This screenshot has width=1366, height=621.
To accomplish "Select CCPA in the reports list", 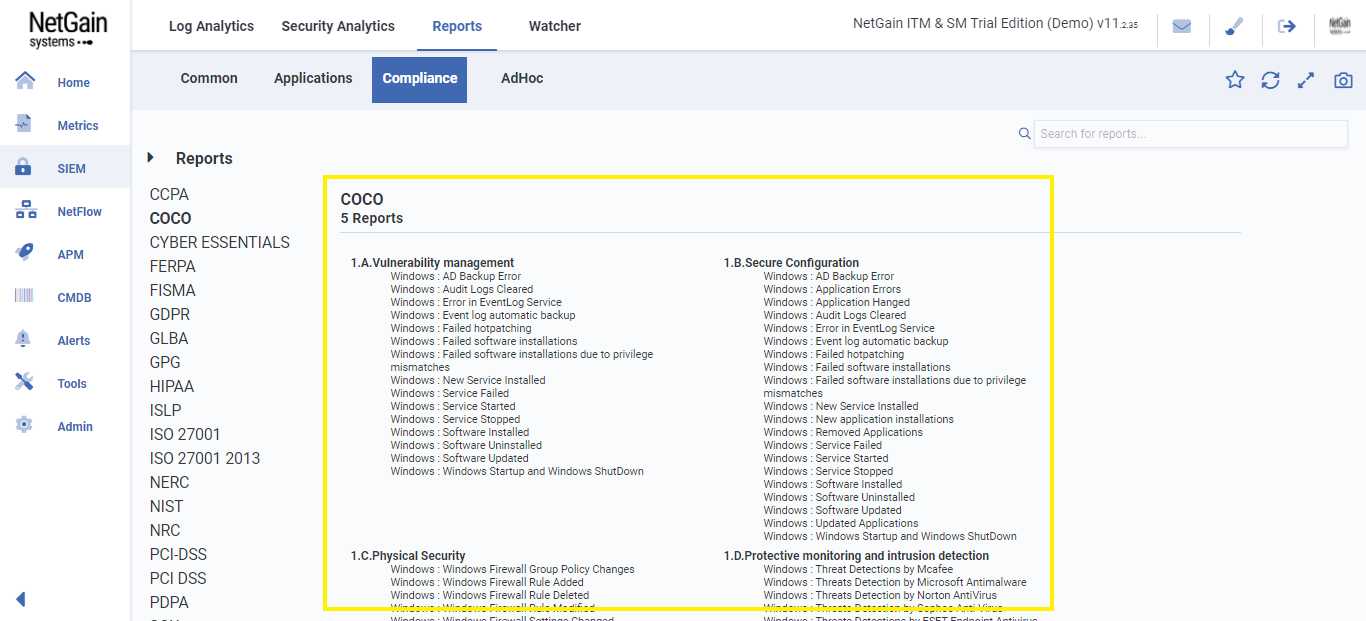I will coord(169,194).
